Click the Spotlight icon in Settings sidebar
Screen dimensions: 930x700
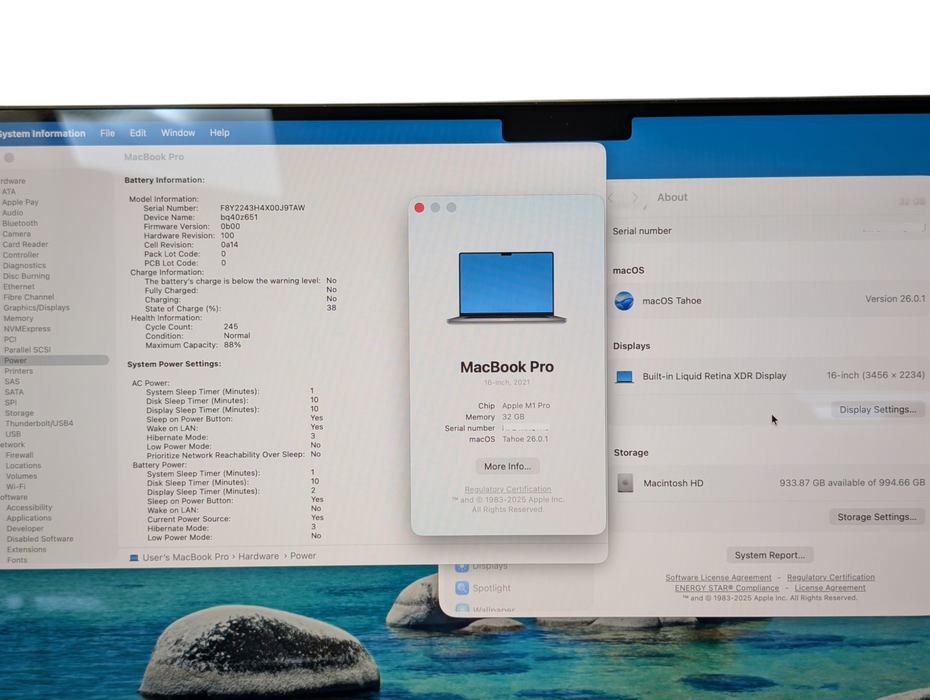pos(462,588)
